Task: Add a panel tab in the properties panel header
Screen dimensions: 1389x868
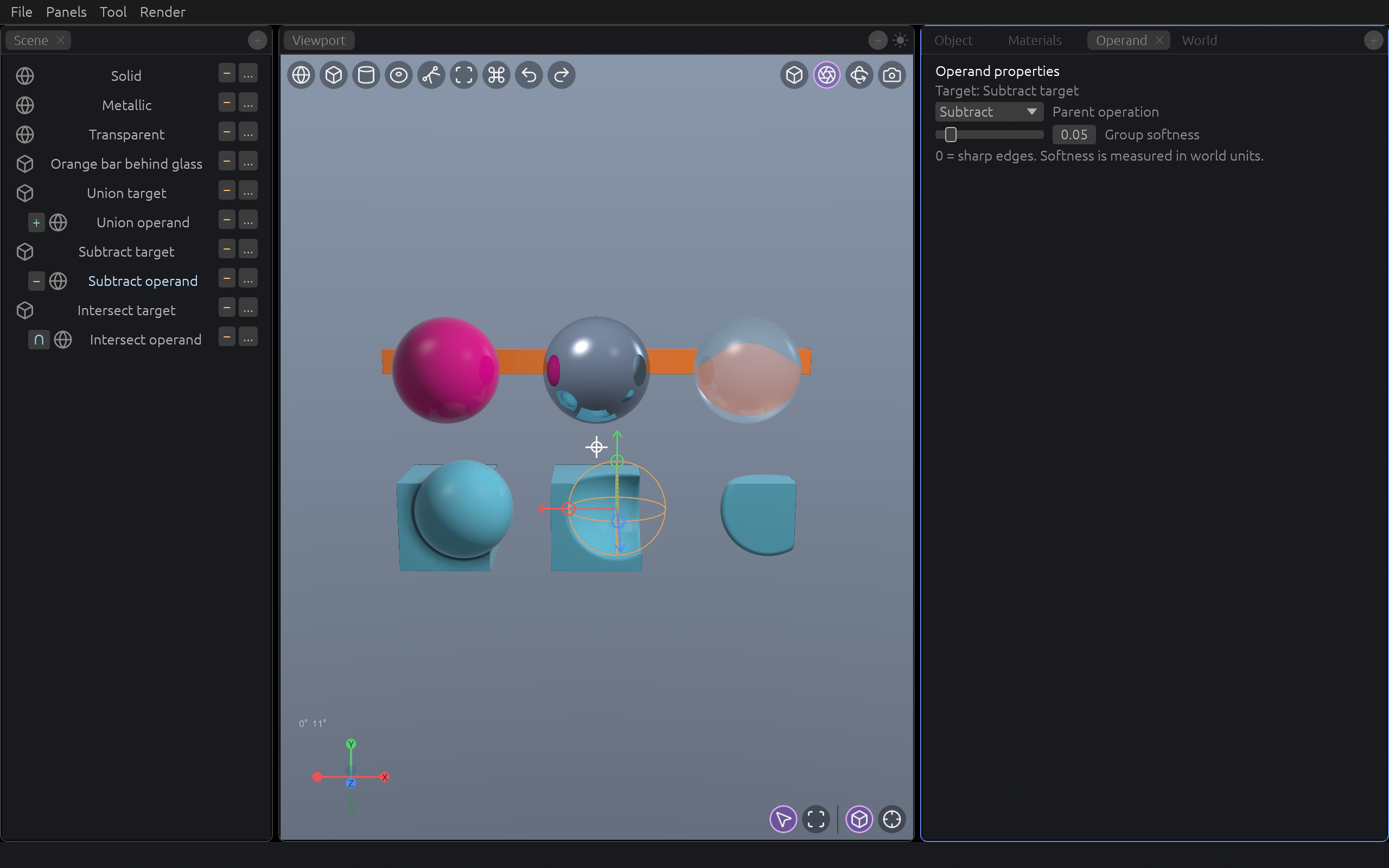Action: point(1373,40)
